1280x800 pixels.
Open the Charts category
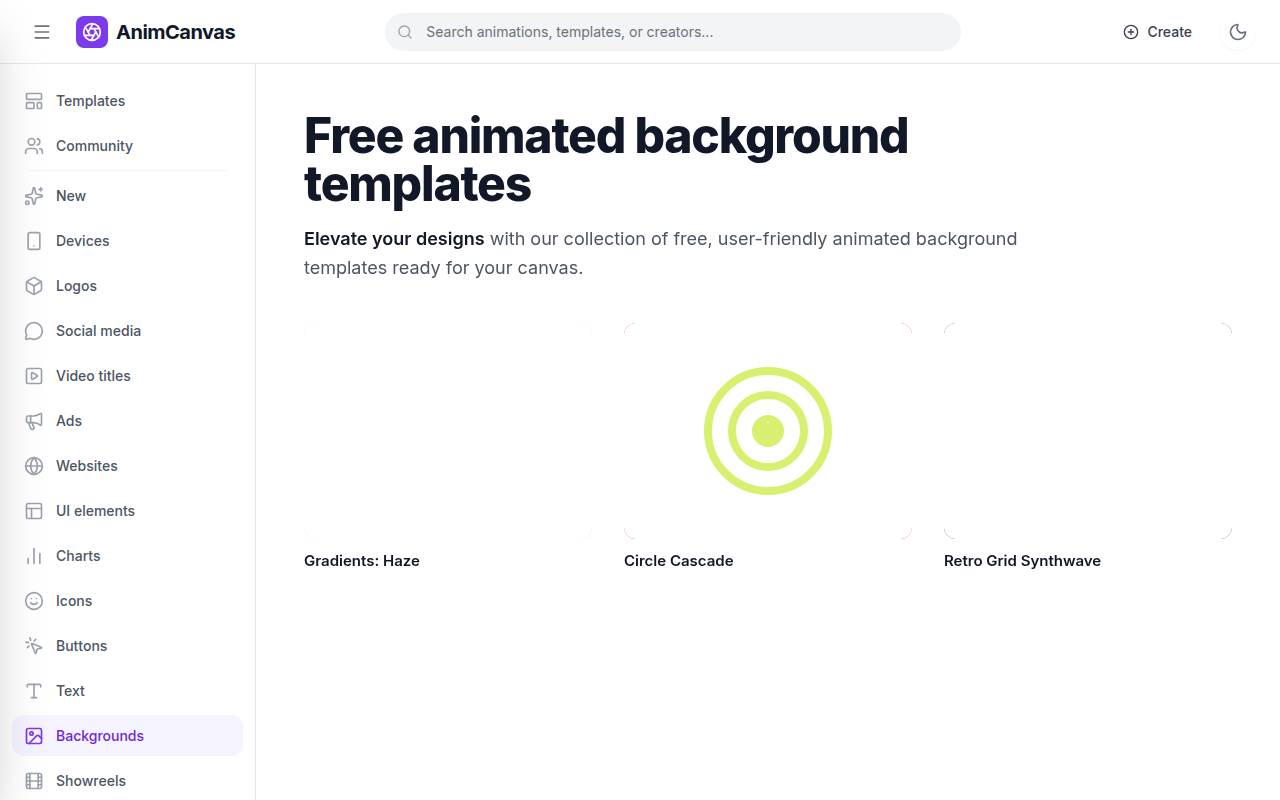(x=127, y=556)
